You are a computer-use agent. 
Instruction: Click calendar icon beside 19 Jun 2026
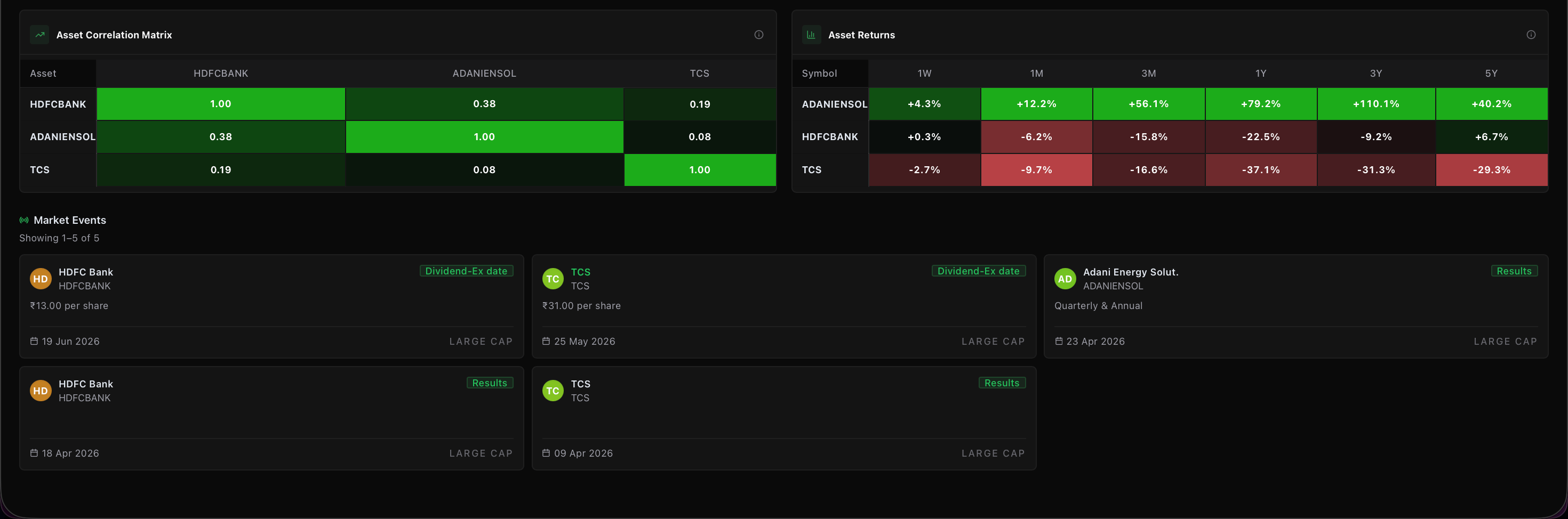click(x=34, y=342)
